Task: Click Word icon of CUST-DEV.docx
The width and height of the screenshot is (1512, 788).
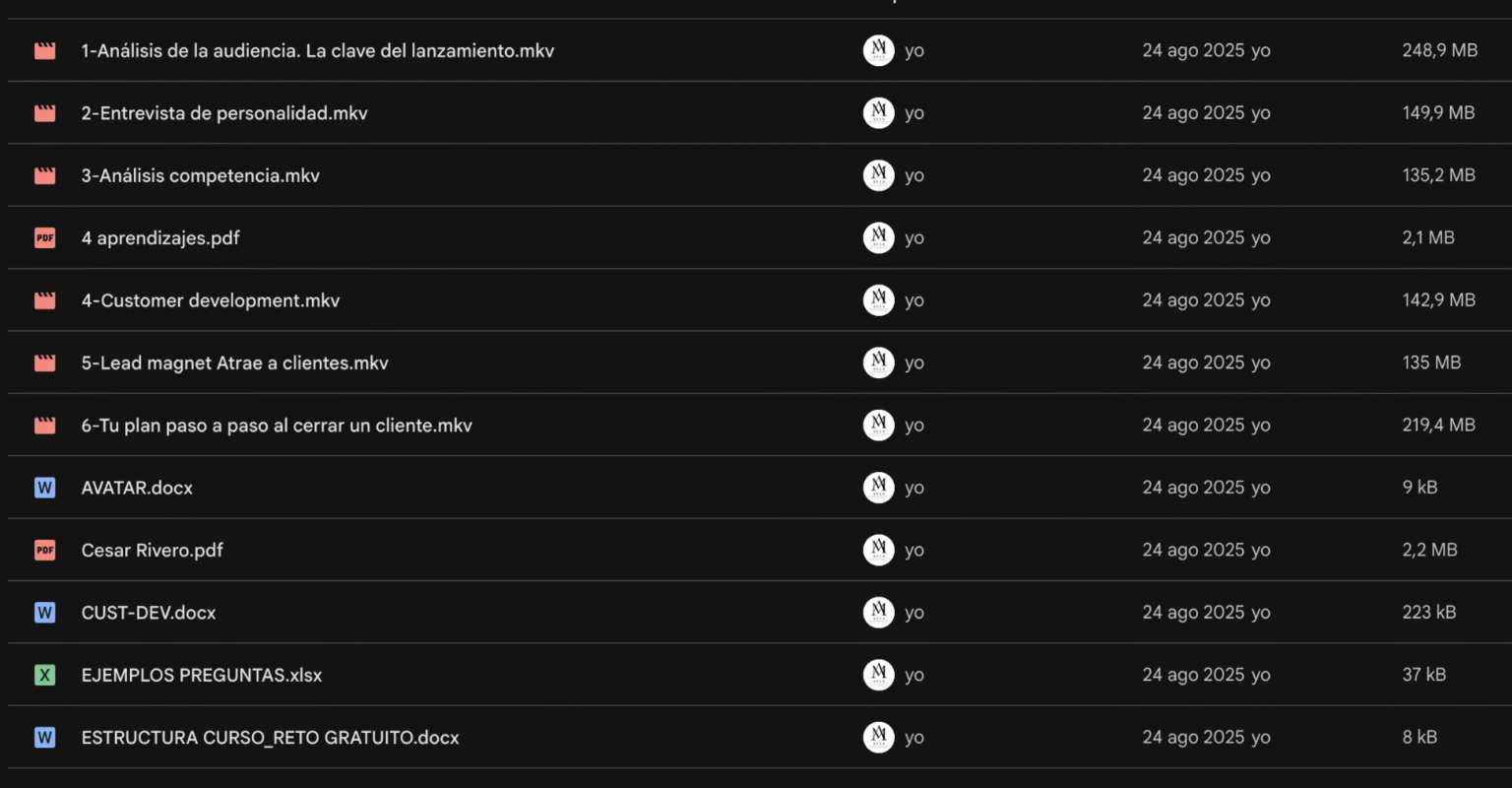Action: click(44, 613)
